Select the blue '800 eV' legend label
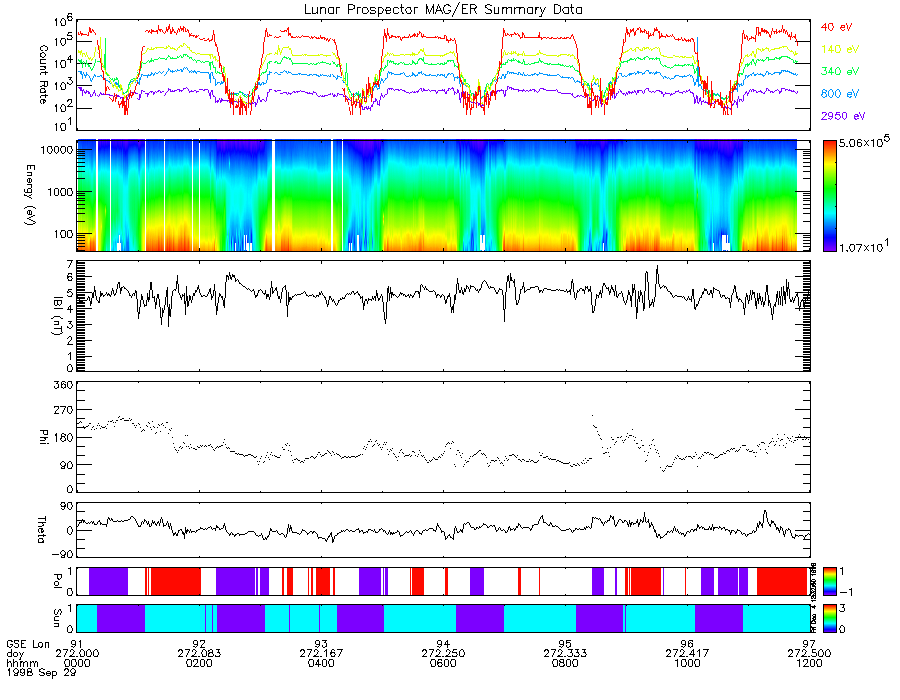Image resolution: width=900 pixels, height=700 pixels. point(840,94)
